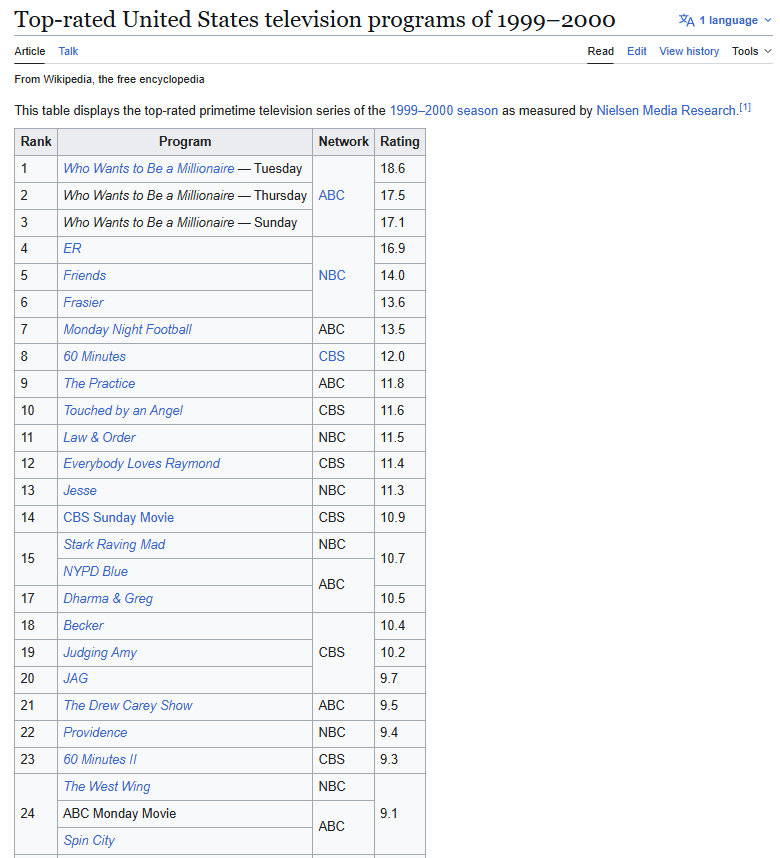Click the Millionaire Thursday program cell

pyautogui.click(x=185, y=195)
